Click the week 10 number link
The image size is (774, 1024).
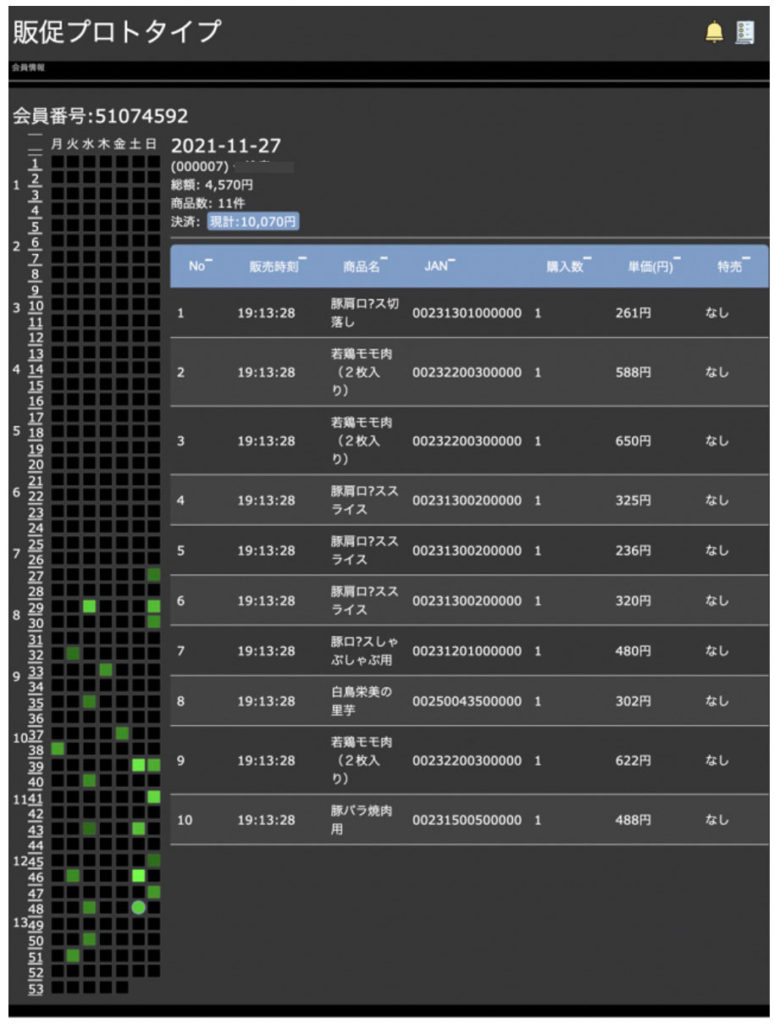(x=36, y=306)
